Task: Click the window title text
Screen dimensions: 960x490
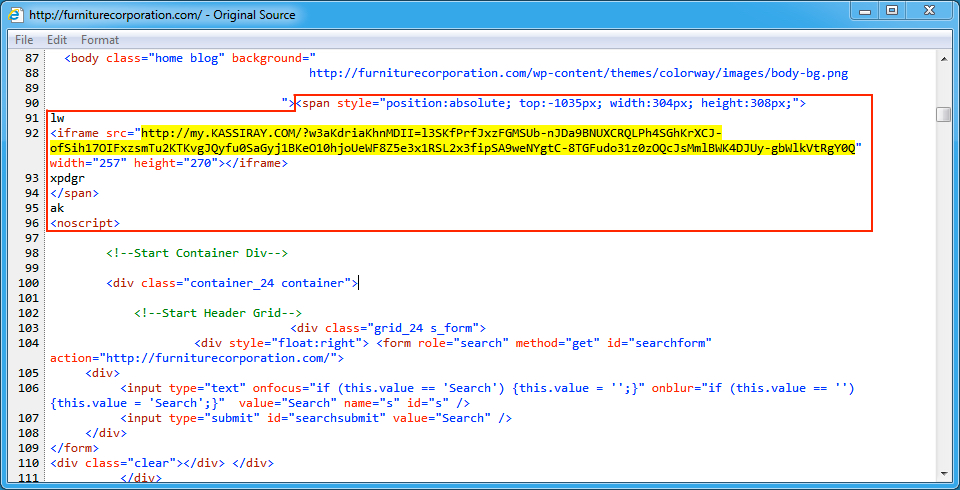Action: click(x=162, y=15)
